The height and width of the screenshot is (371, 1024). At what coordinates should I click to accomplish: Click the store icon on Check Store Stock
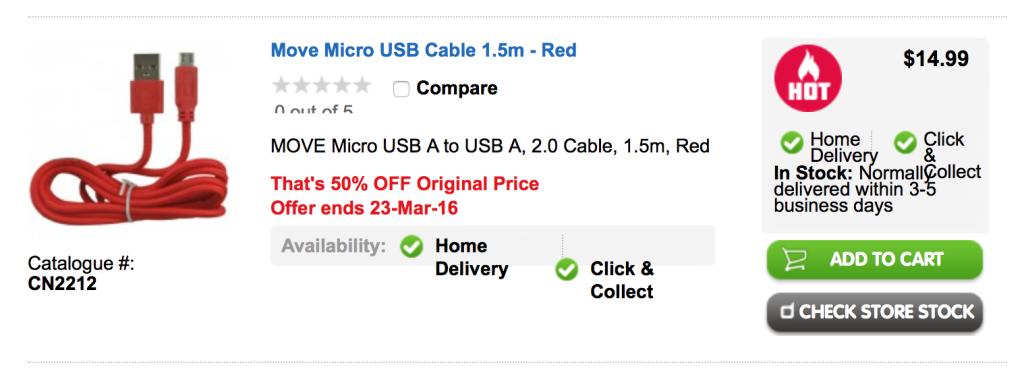(788, 312)
